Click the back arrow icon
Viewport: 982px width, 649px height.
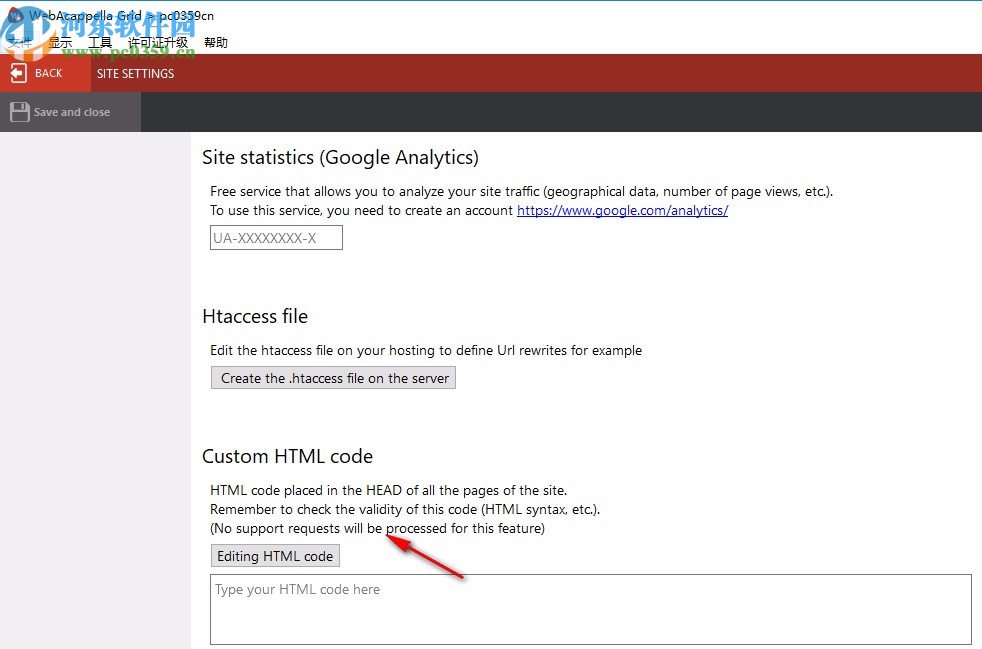point(18,73)
